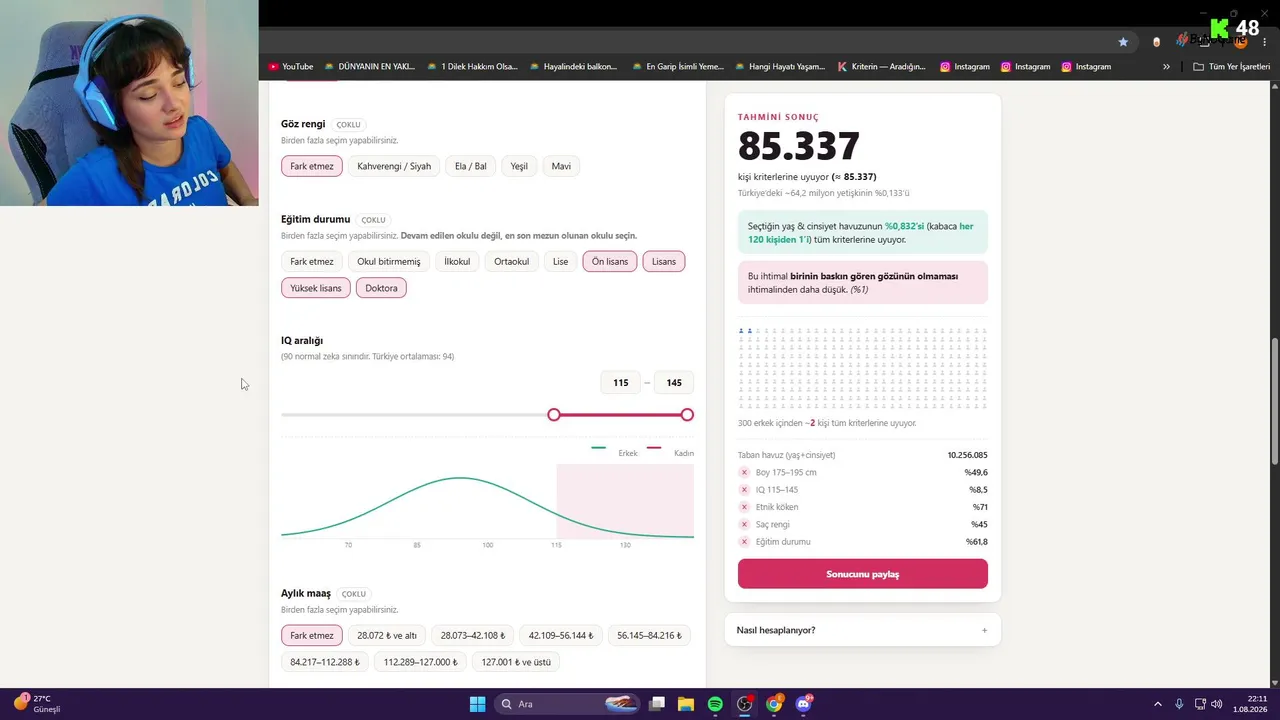Select the Okul bitirmemiş education chip
The width and height of the screenshot is (1280, 720).
coord(389,262)
